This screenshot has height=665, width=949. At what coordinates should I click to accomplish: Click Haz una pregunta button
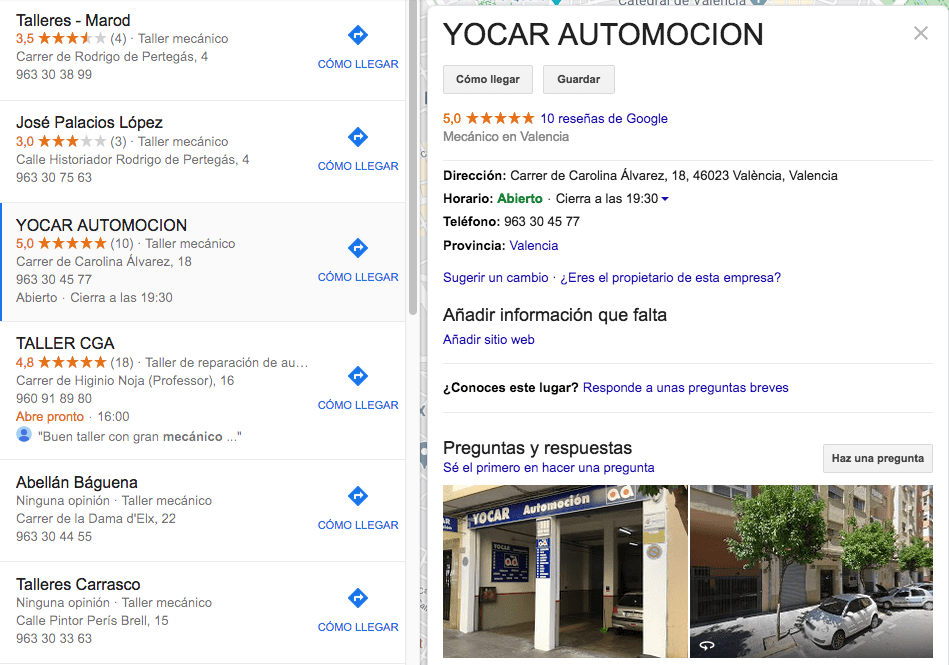pos(878,459)
